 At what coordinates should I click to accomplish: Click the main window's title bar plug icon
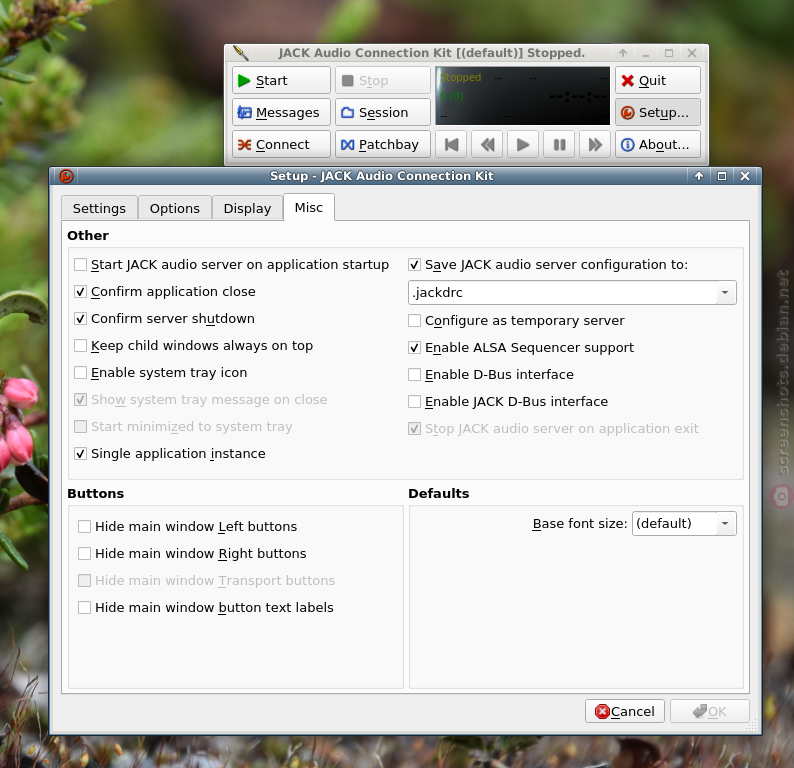click(241, 53)
